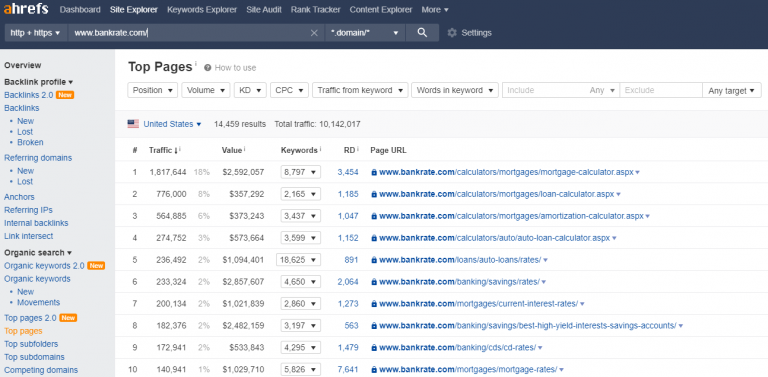Open the http + https protocol dropdown
This screenshot has height=377, width=768.
coord(35,33)
